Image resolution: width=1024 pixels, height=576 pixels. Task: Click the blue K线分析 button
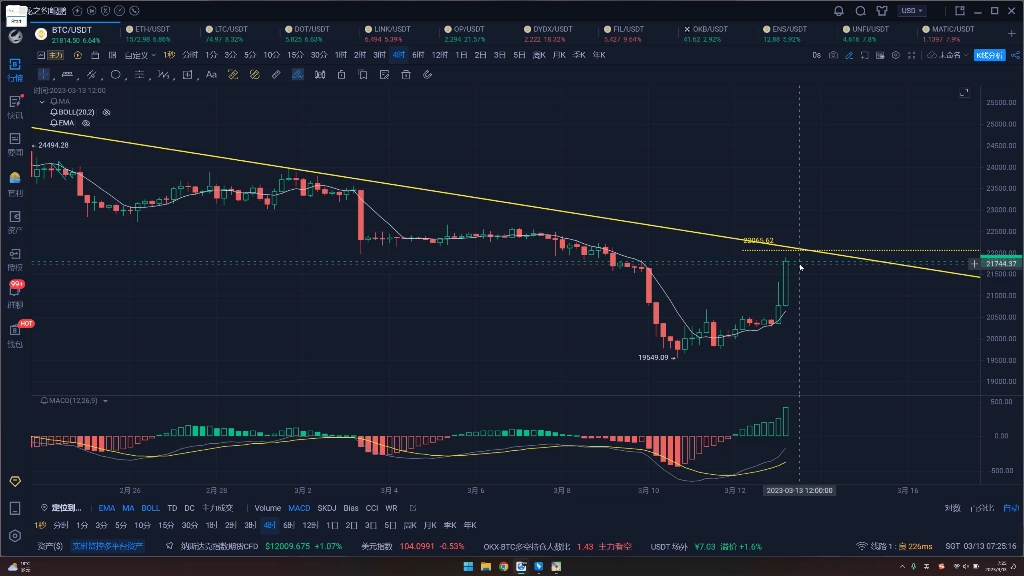click(x=989, y=55)
